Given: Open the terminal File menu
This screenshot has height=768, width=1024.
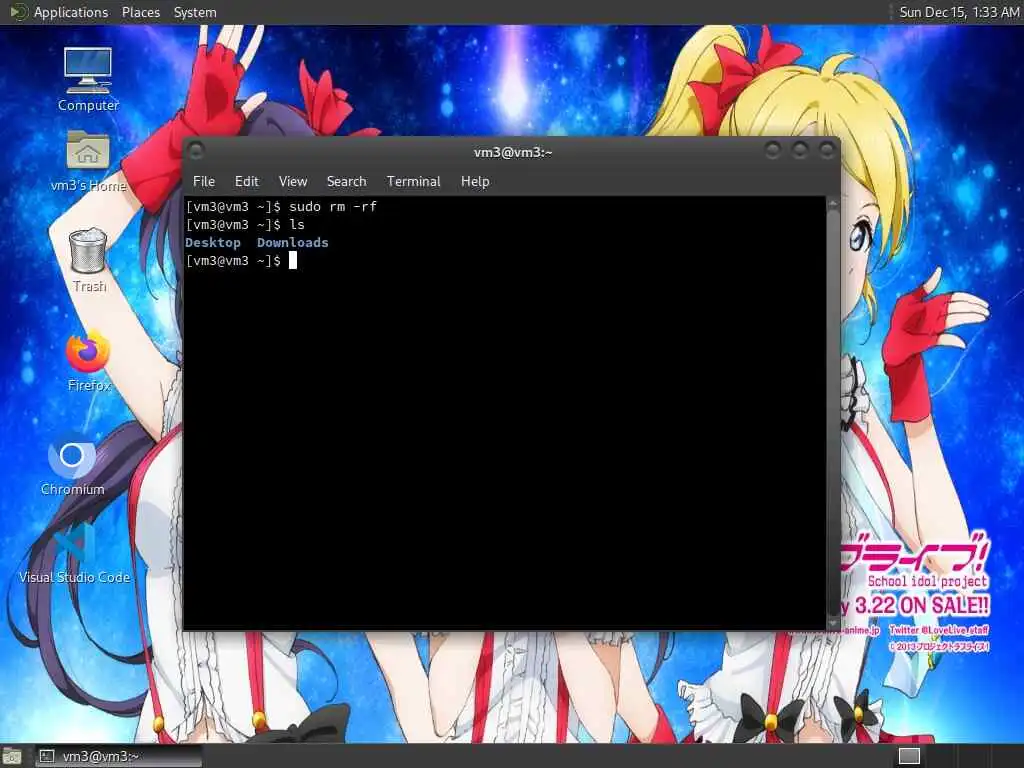Looking at the screenshot, I should pos(204,182).
